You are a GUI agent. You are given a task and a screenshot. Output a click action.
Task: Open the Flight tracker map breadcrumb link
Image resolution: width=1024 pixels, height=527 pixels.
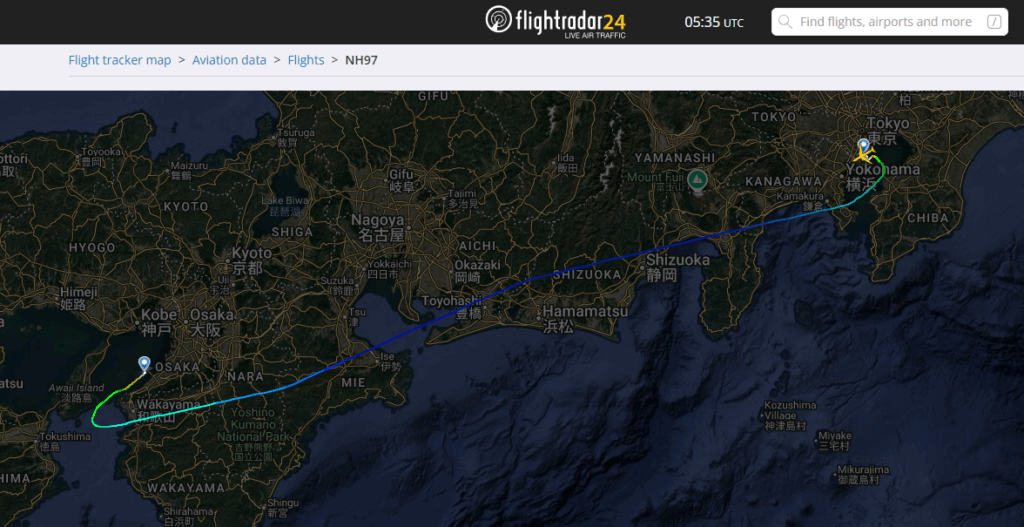(120, 60)
